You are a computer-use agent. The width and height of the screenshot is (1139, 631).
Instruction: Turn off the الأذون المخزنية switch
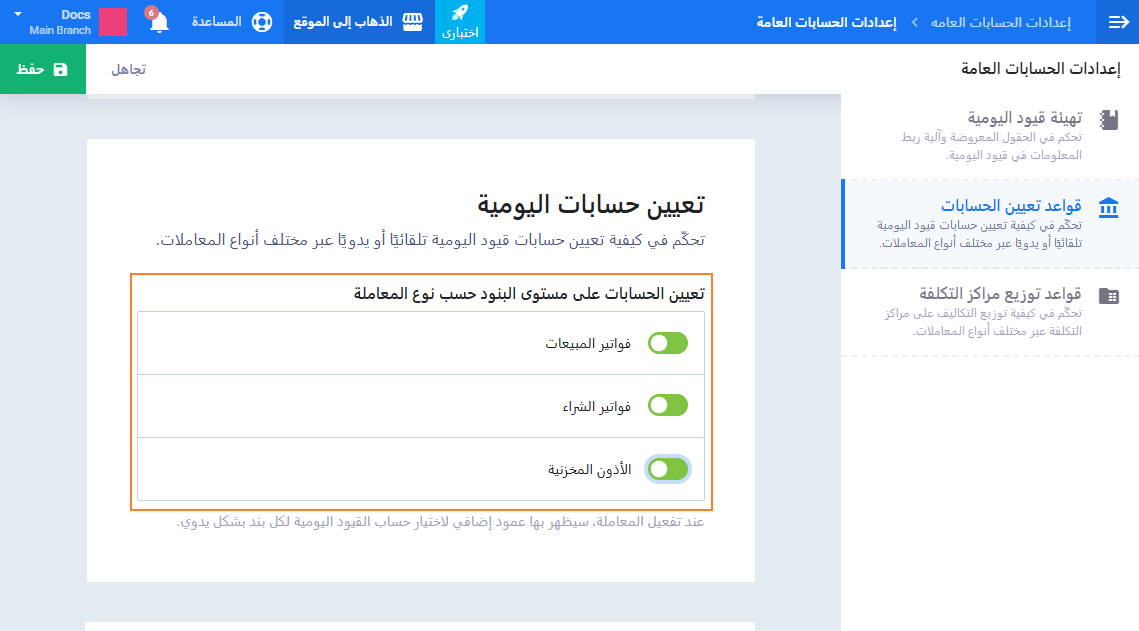click(x=668, y=468)
